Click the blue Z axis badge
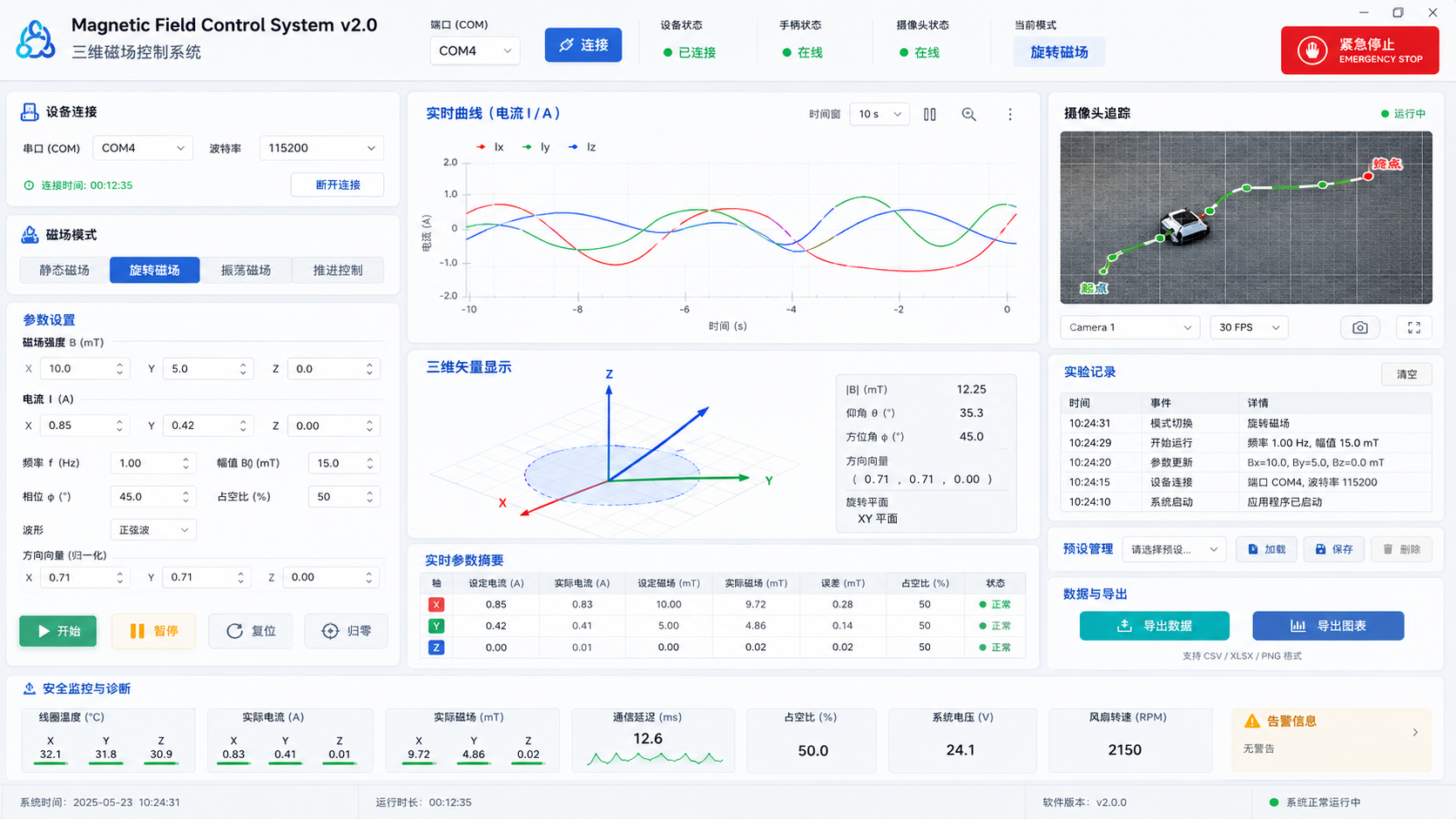The height and width of the screenshot is (819, 1456). [436, 648]
